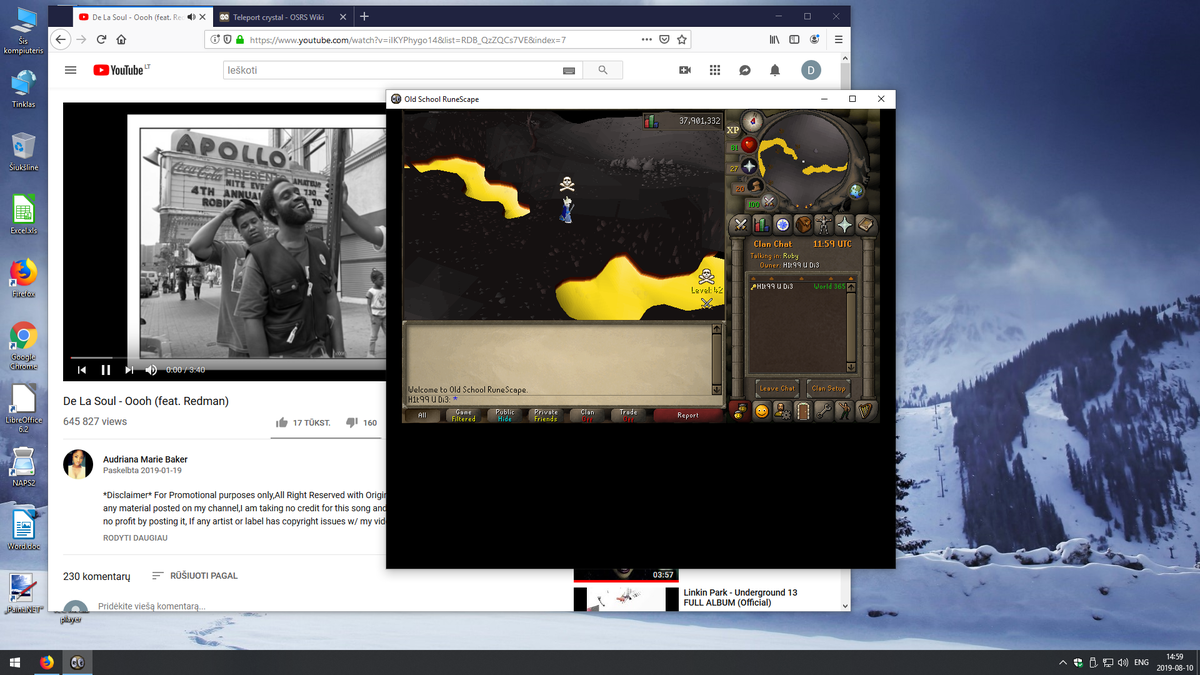
Task: Open the on-screen keyboard icon in search box
Action: [x=568, y=71]
